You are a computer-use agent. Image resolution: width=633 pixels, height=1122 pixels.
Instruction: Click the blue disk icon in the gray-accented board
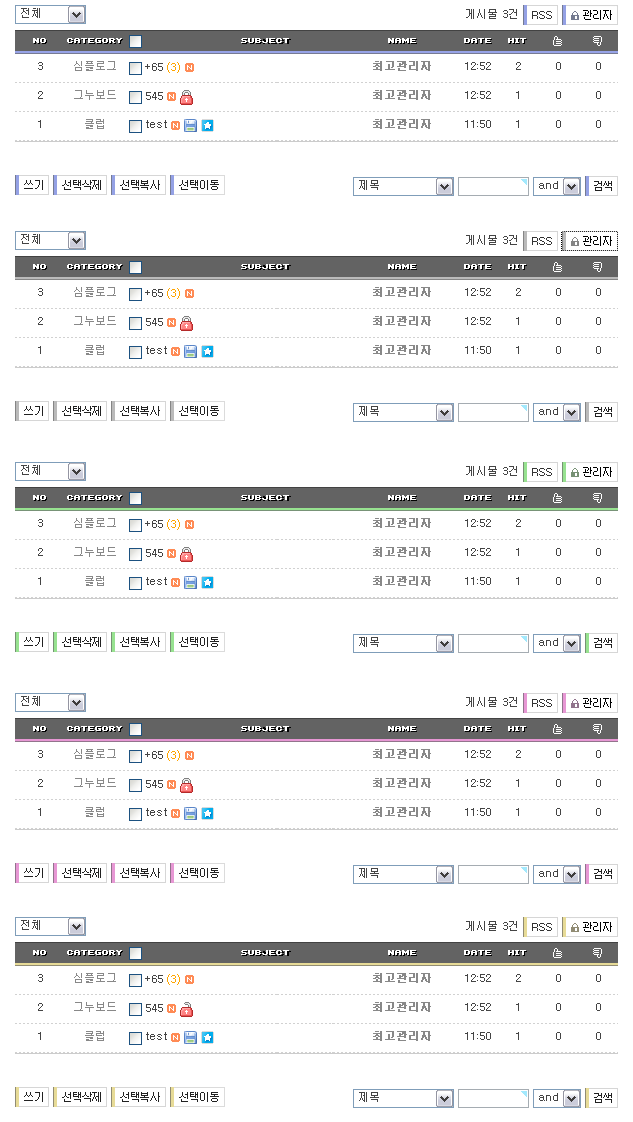coord(190,351)
